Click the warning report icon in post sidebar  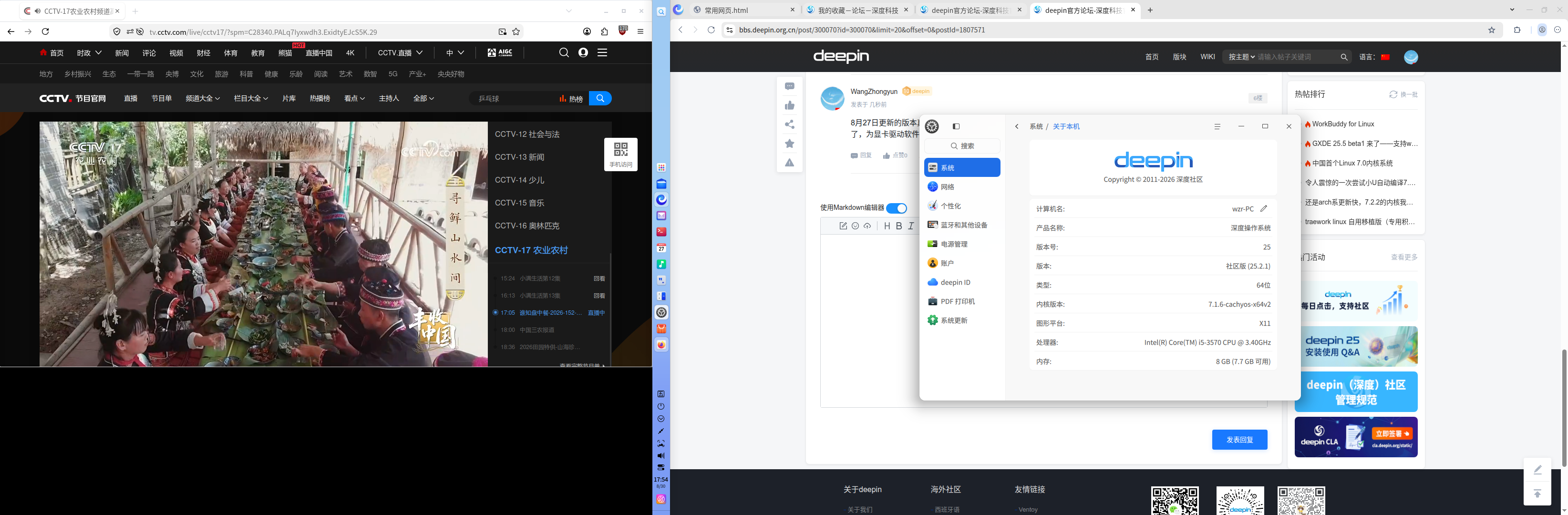tap(789, 163)
